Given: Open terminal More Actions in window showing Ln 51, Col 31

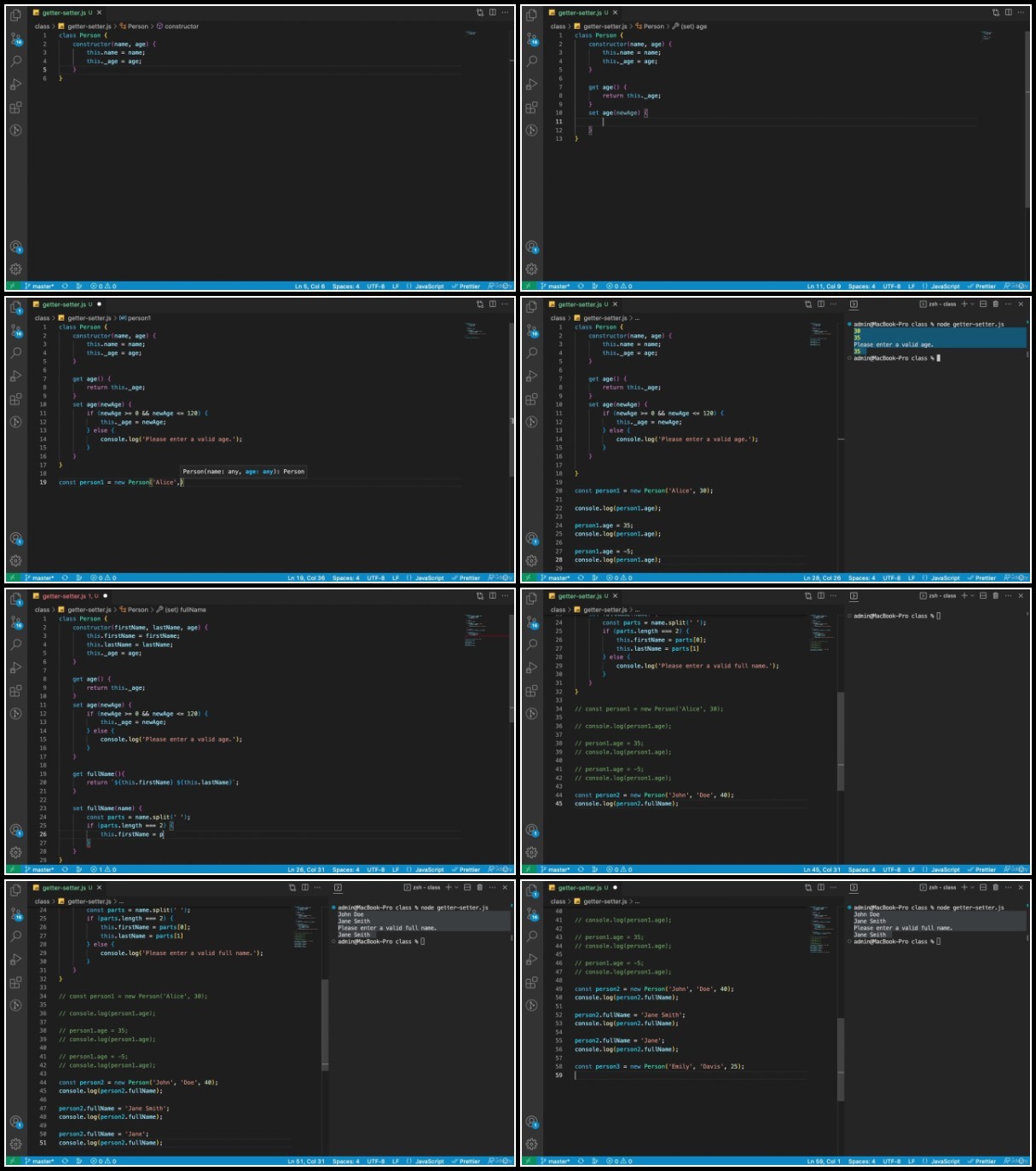Looking at the screenshot, I should click(492, 888).
